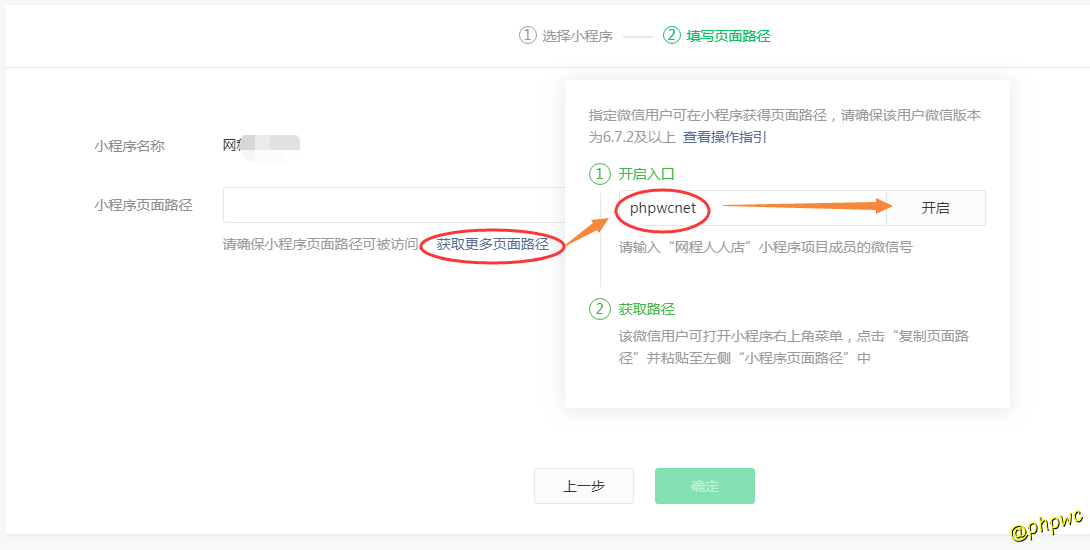The height and width of the screenshot is (550, 1090).
Task: Select the 填写页面路径 step label
Action: (728, 36)
